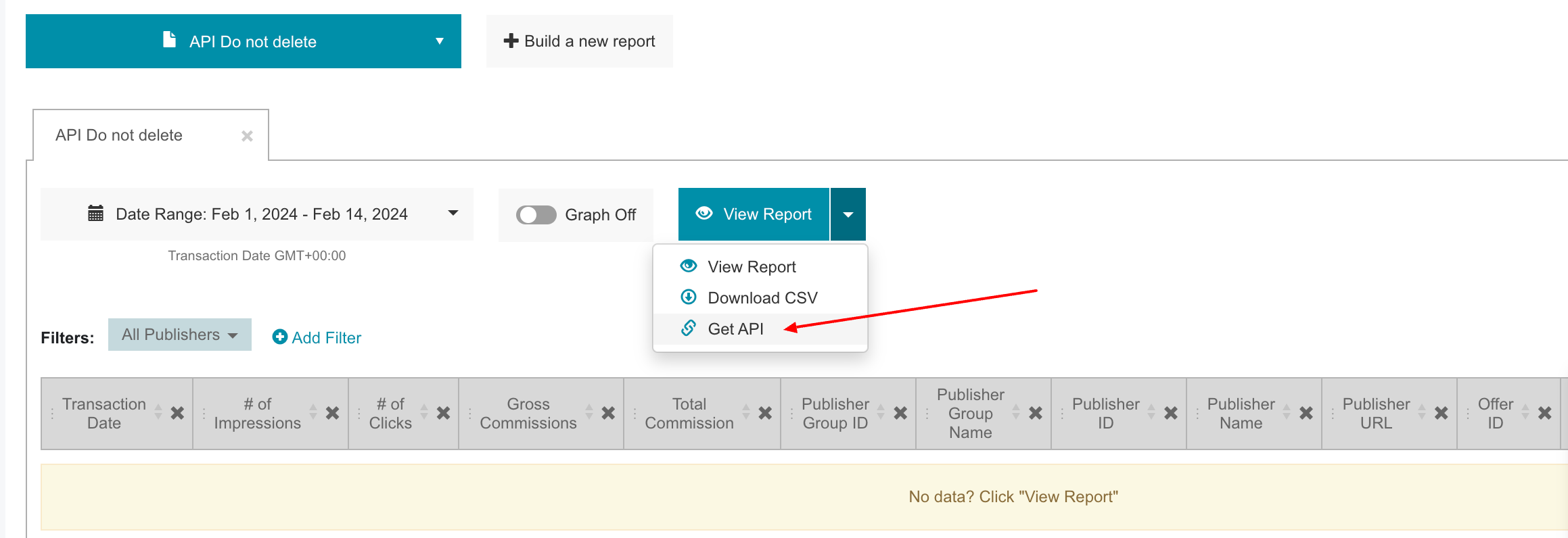1568x538 pixels.
Task: Remove the Total Commission column
Action: (765, 413)
